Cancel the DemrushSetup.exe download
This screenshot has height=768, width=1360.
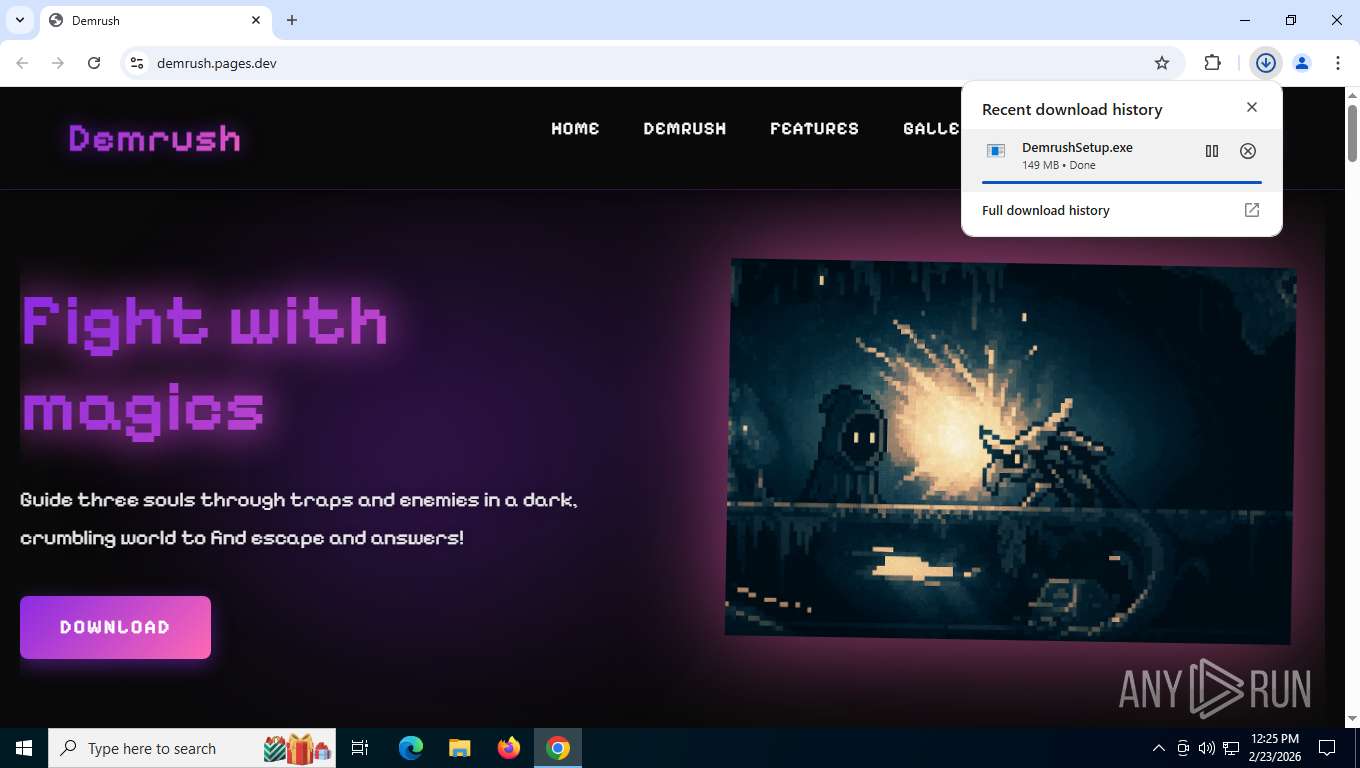1248,151
